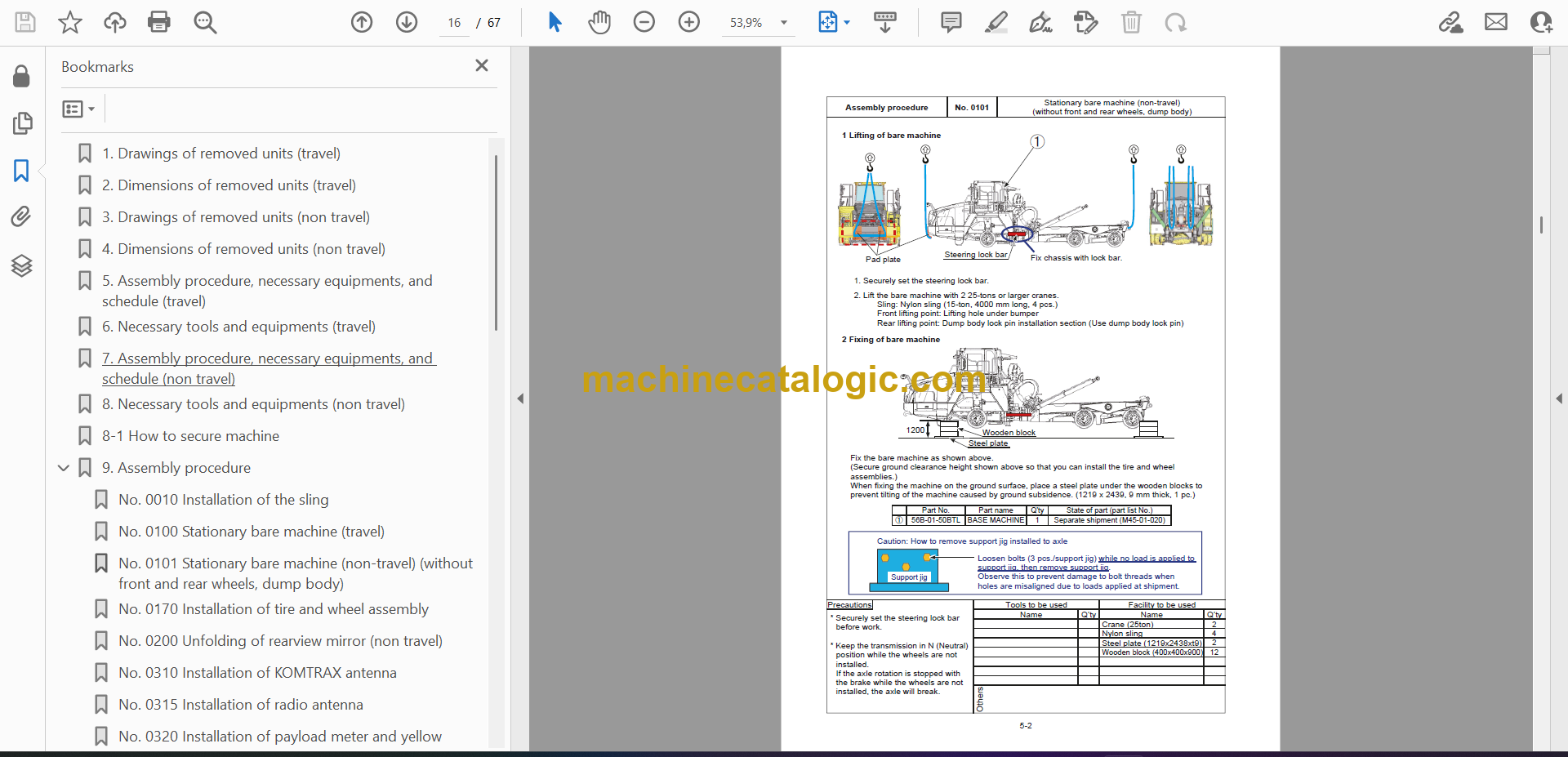Zoom in with the plus button

689,22
